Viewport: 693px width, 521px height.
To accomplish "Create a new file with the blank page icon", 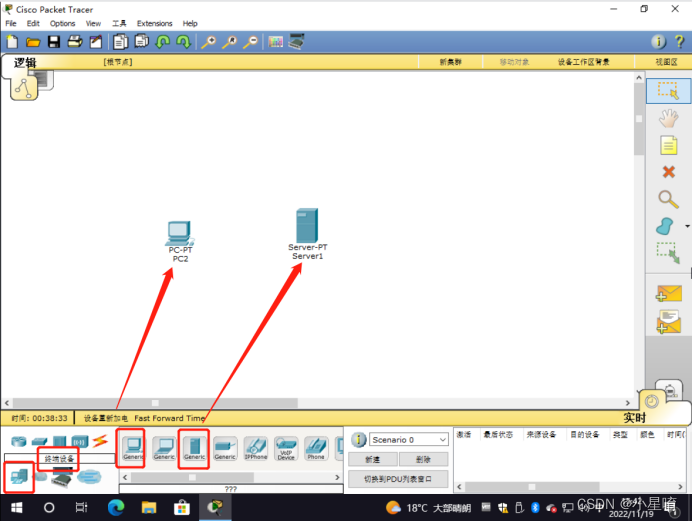I will pos(13,42).
